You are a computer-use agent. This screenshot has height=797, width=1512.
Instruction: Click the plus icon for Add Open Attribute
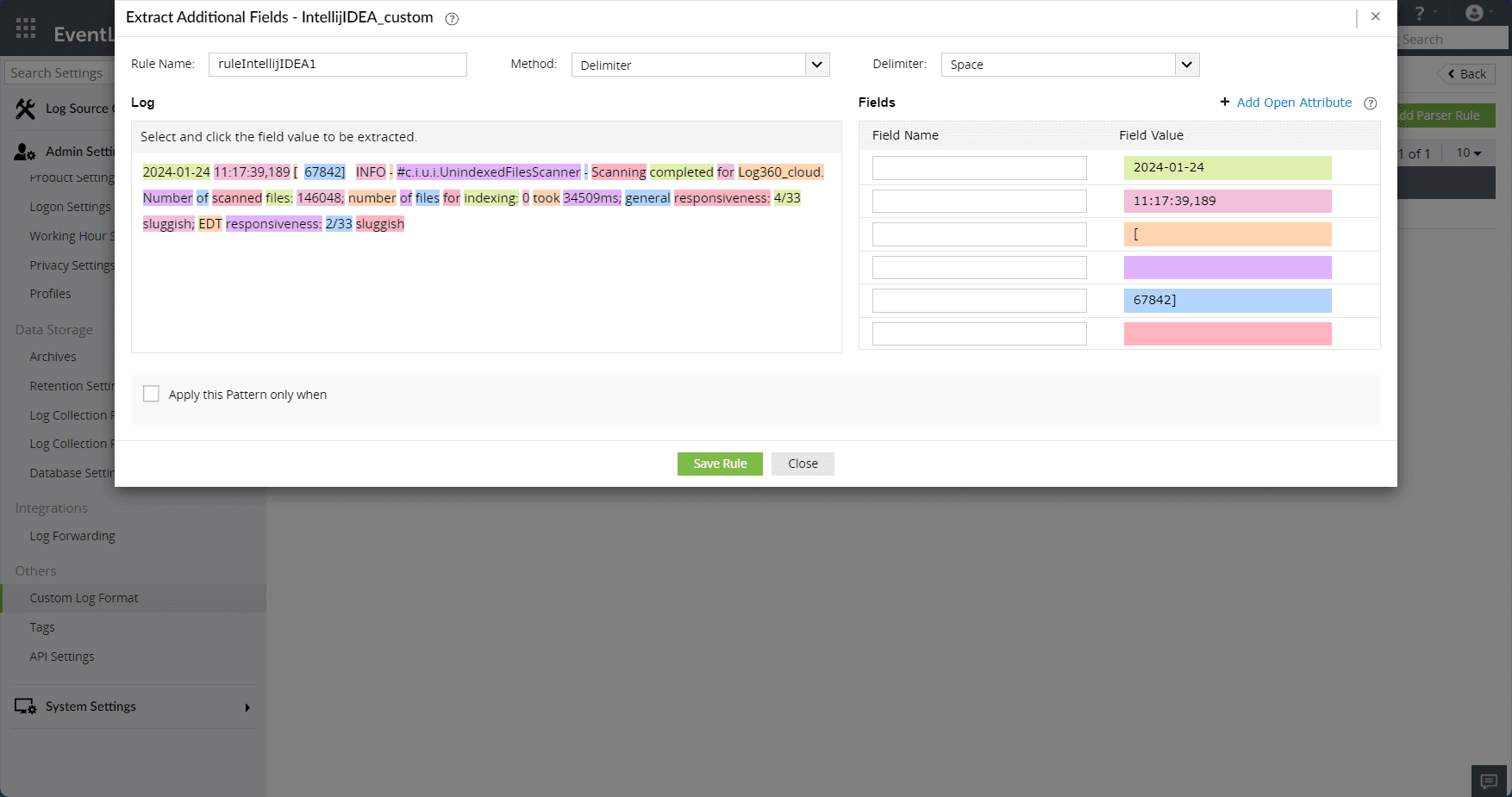click(x=1225, y=102)
